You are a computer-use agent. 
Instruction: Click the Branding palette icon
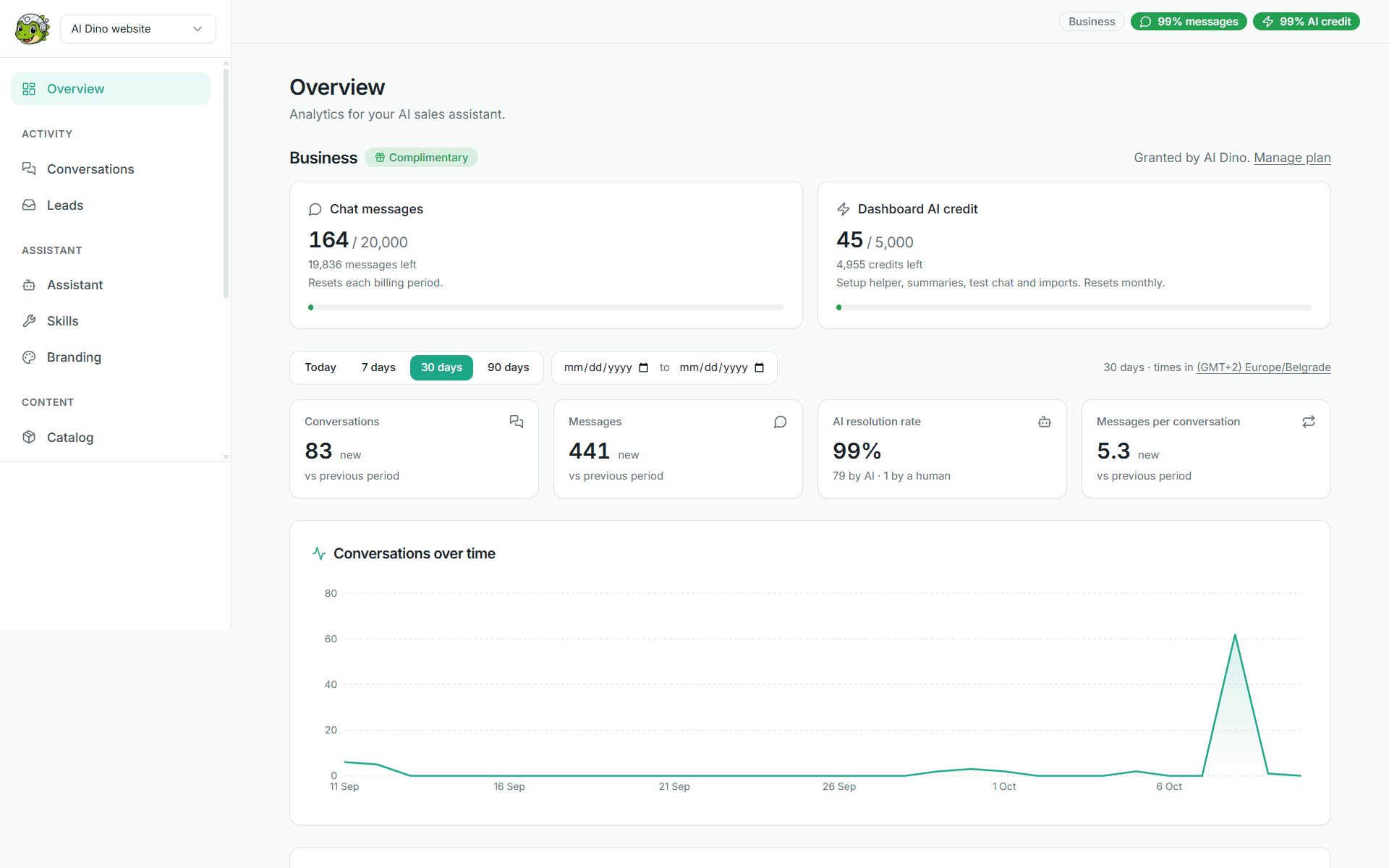[x=29, y=357]
